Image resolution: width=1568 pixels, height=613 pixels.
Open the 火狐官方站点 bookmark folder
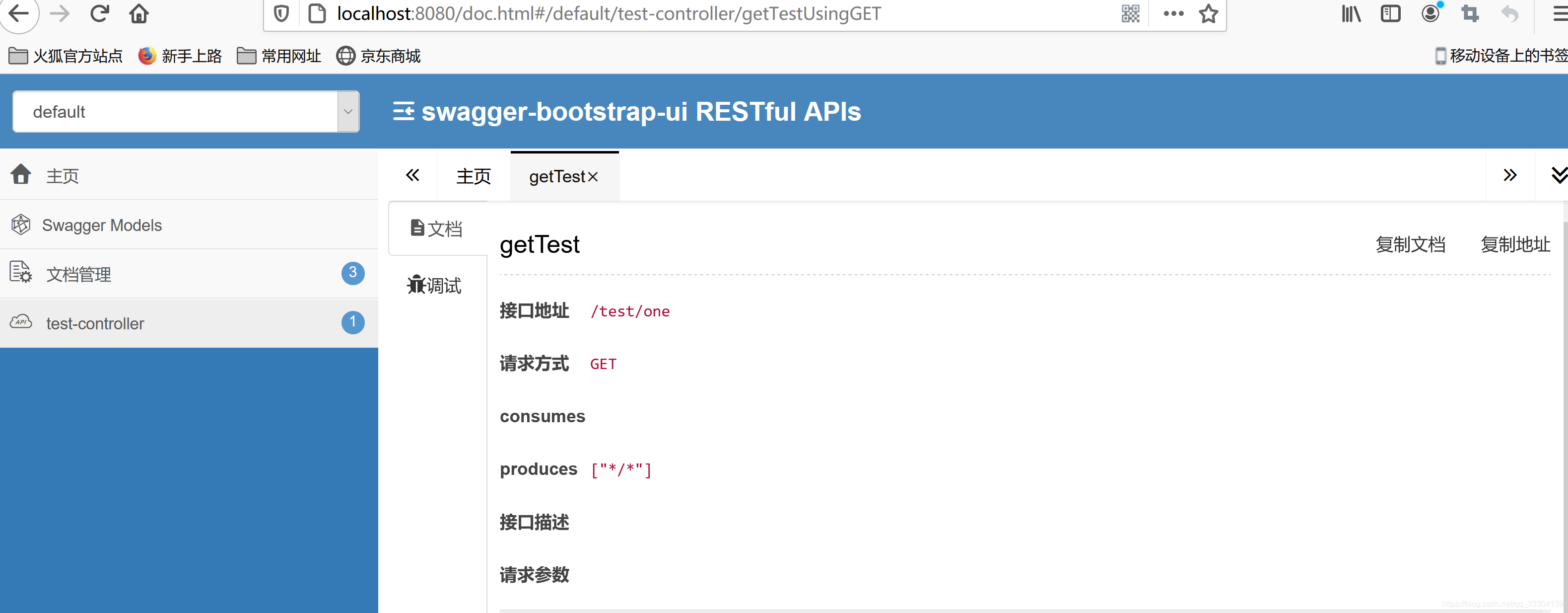tap(66, 56)
